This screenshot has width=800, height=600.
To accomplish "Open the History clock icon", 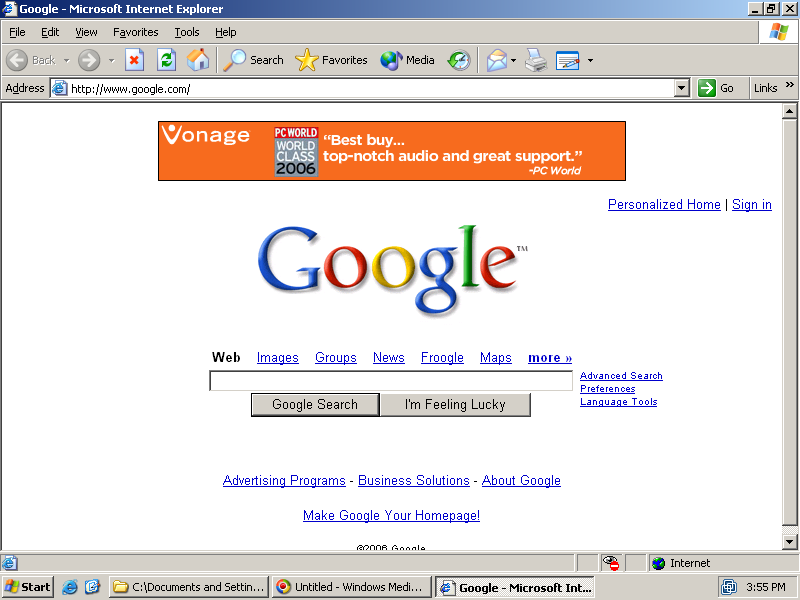I will pyautogui.click(x=459, y=60).
